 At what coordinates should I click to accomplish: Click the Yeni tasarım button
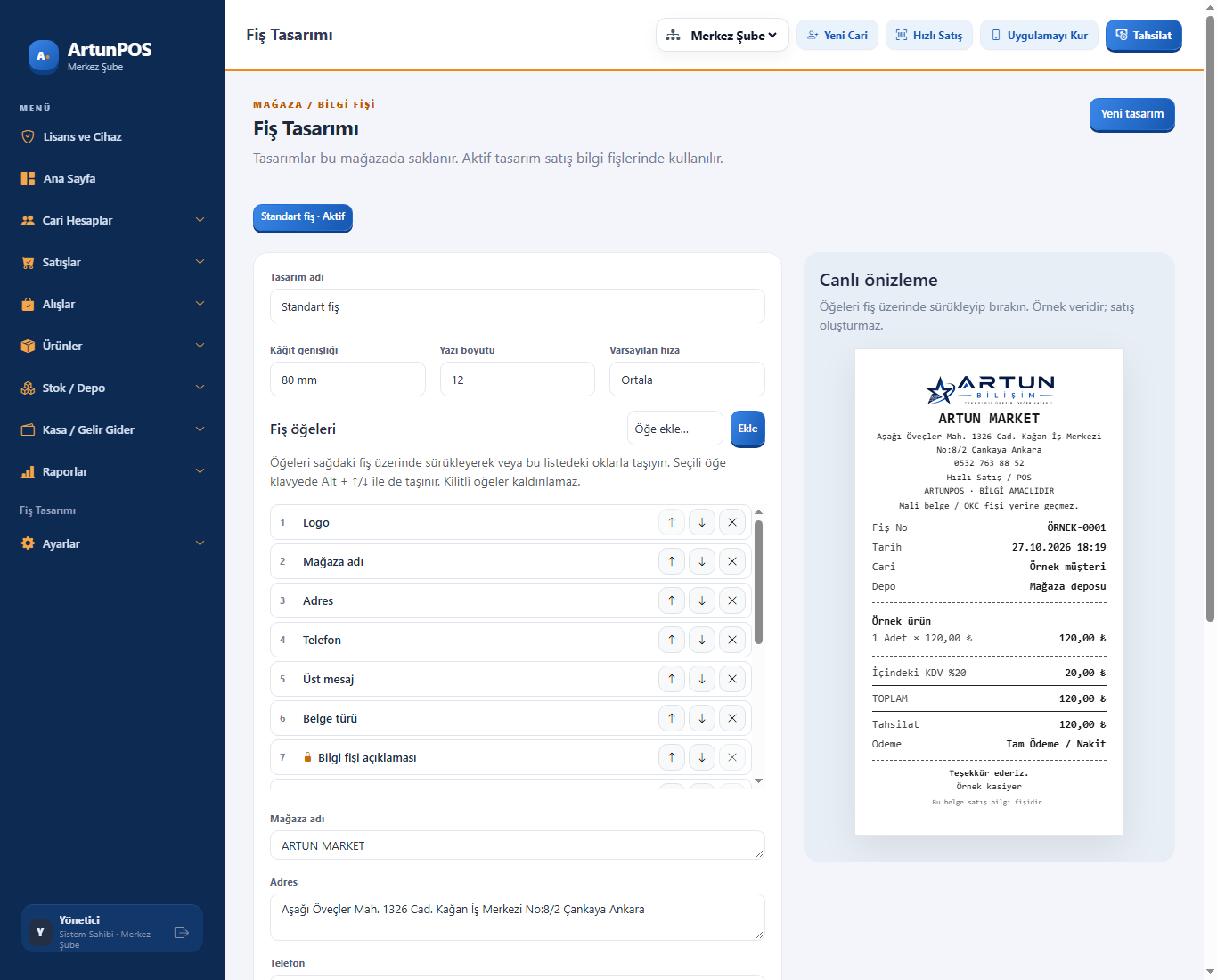tap(1132, 114)
